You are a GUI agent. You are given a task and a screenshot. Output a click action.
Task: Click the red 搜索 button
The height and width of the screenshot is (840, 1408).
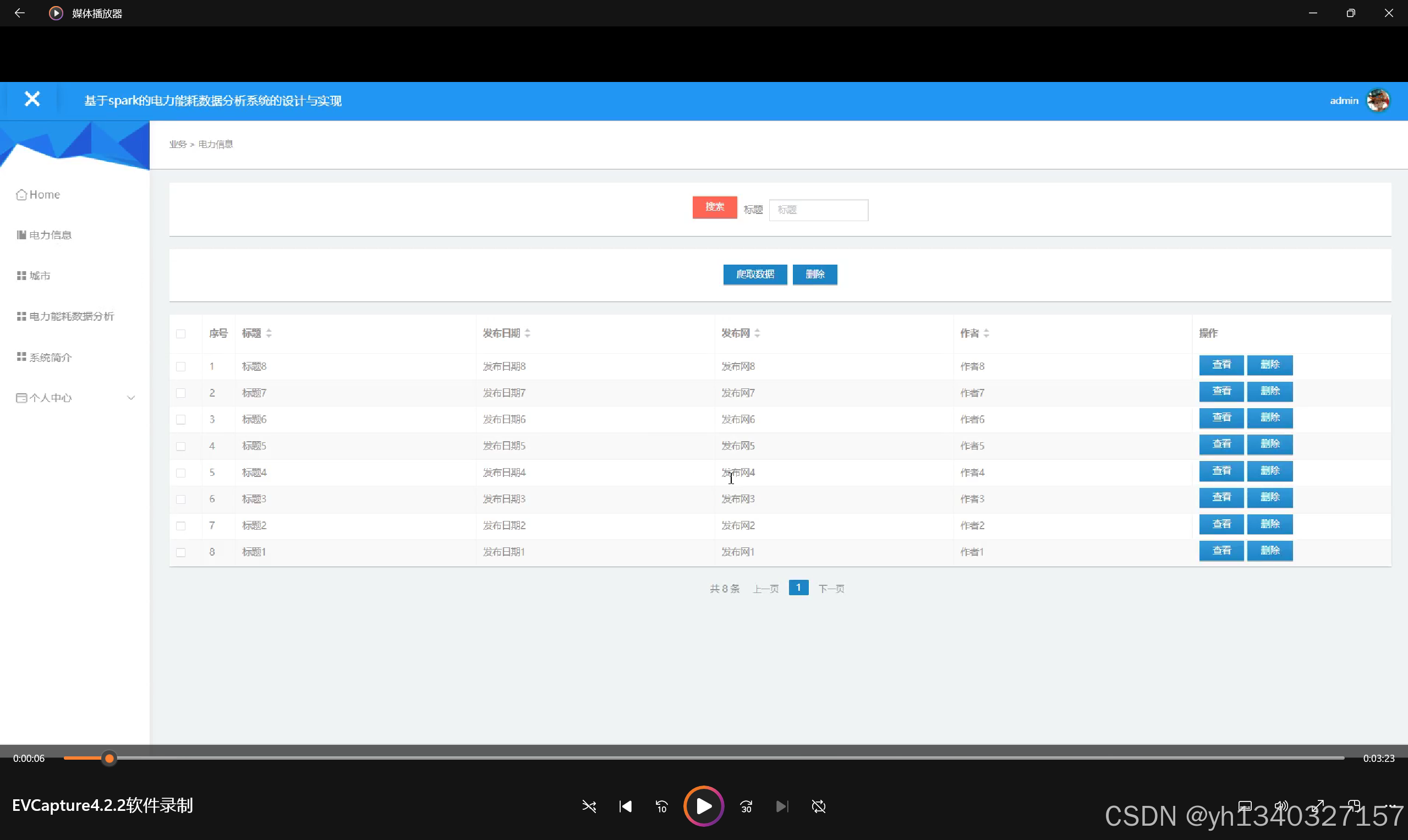click(x=715, y=207)
